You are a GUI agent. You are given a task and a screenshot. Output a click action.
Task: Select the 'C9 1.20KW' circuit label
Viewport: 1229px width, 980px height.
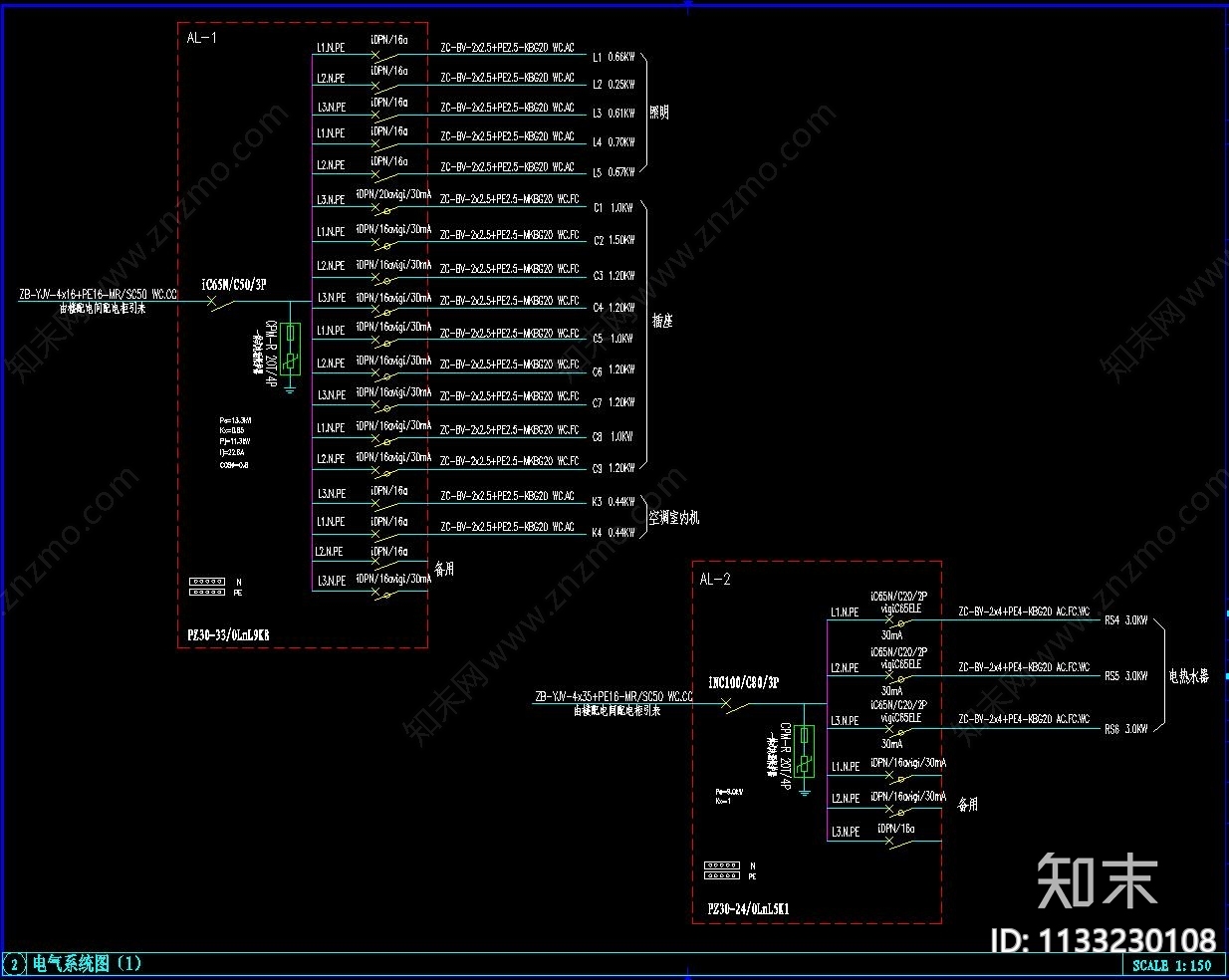(614, 468)
